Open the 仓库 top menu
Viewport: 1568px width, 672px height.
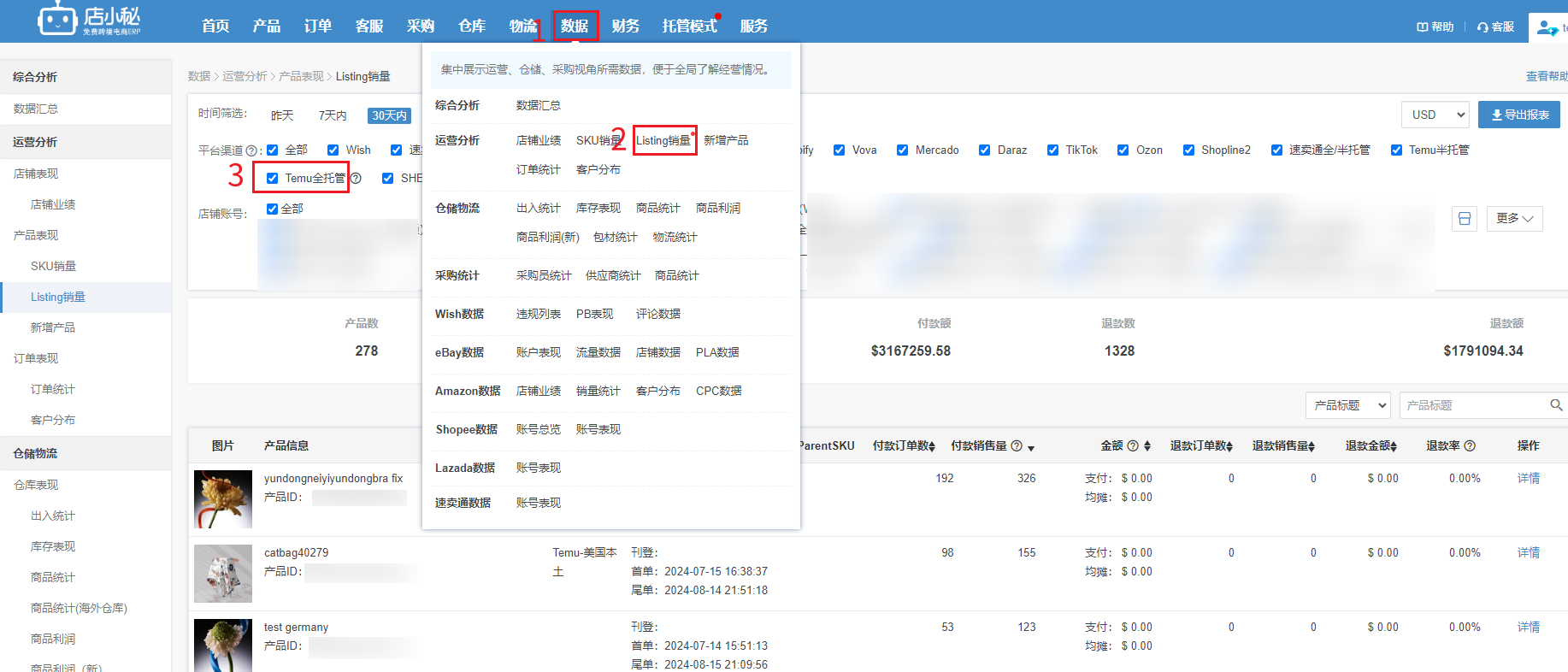472,27
